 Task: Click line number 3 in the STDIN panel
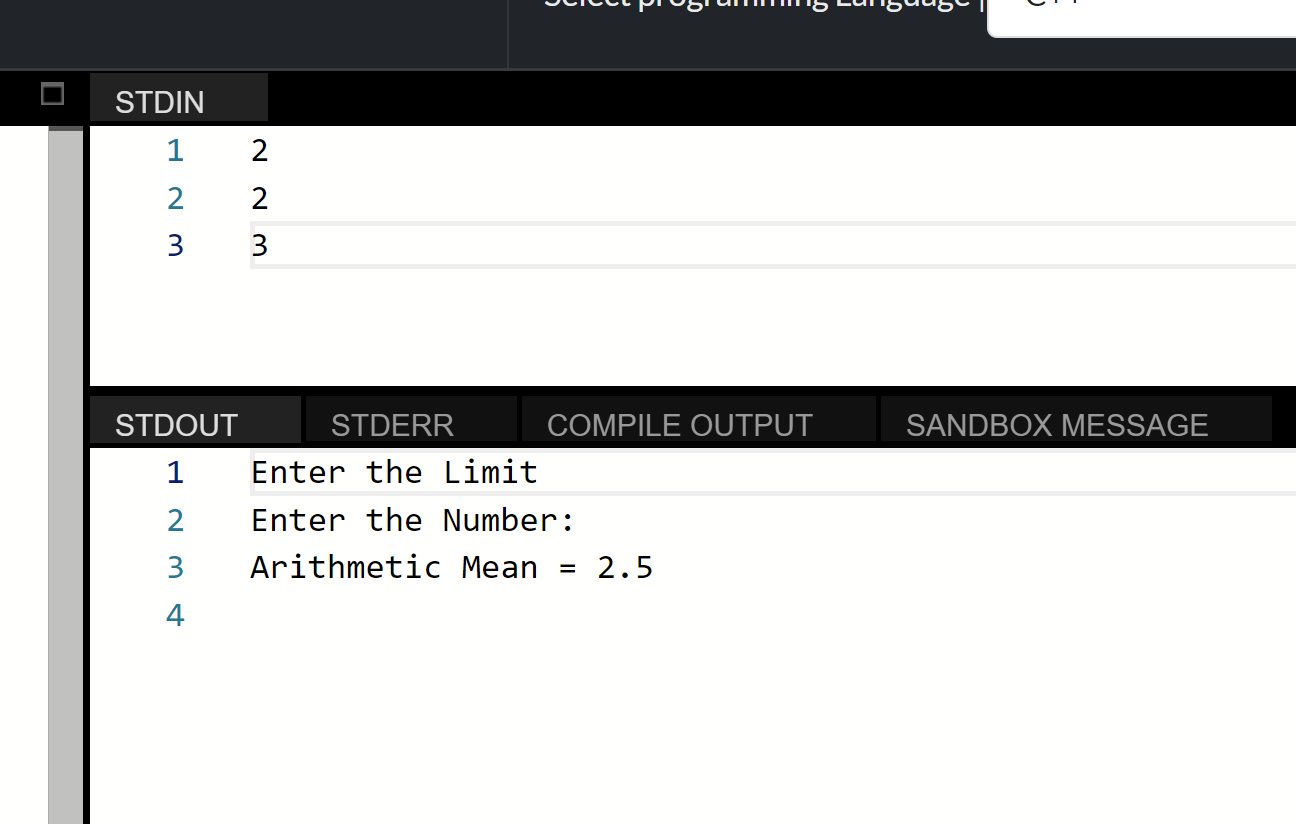175,245
